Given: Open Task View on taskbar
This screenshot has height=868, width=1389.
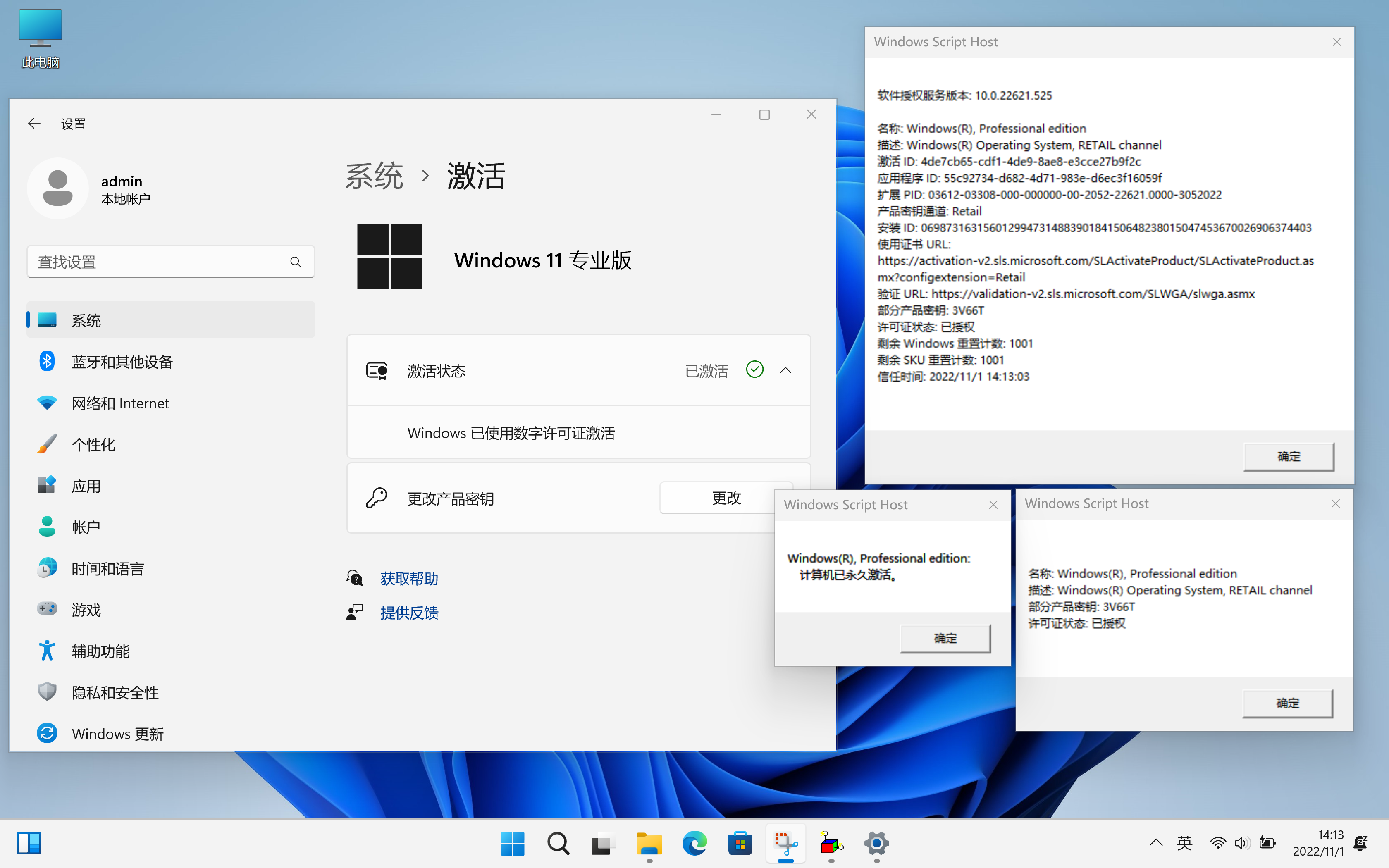Looking at the screenshot, I should 603,843.
